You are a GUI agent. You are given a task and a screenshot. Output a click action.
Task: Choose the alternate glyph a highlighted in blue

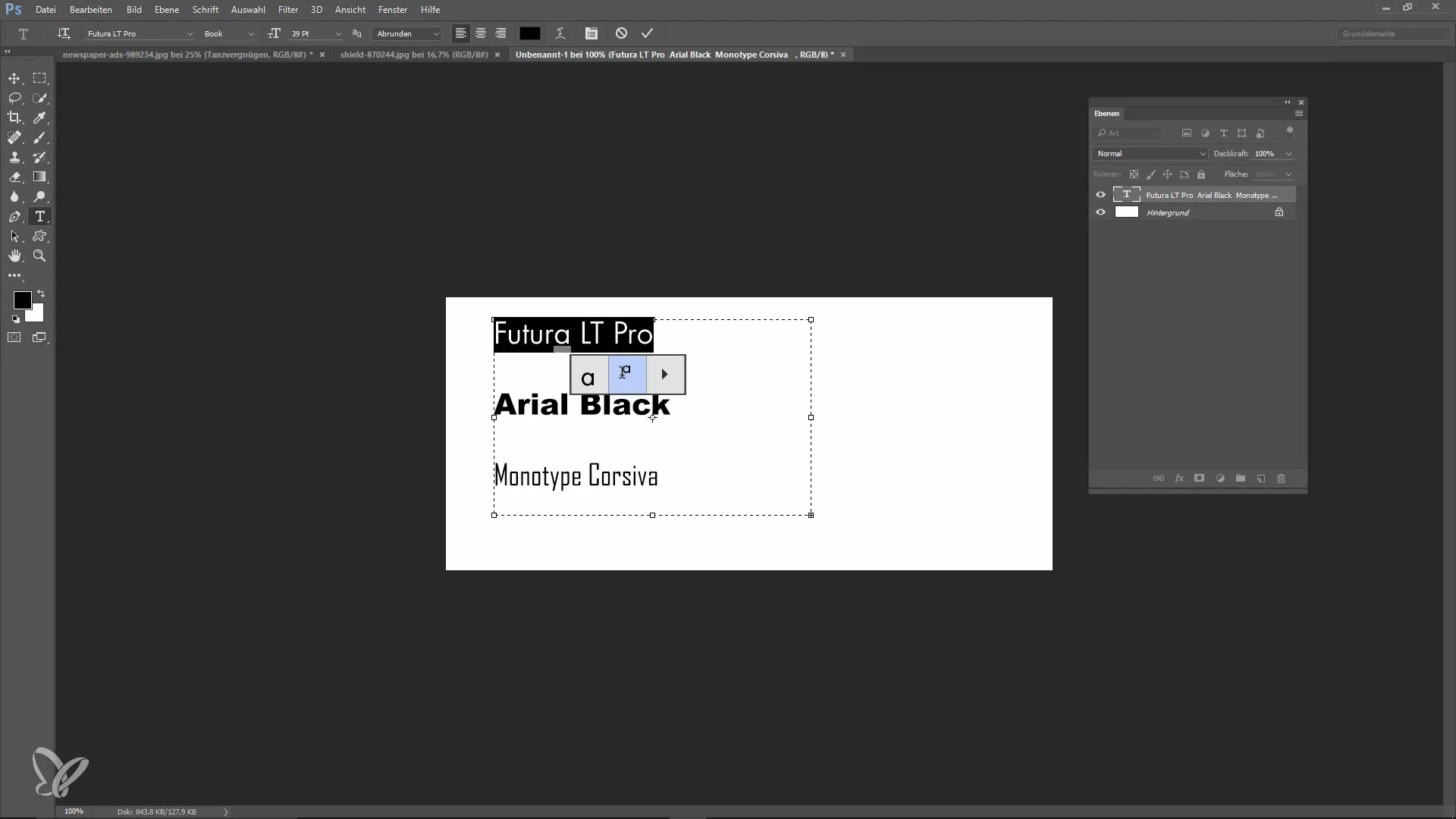627,374
